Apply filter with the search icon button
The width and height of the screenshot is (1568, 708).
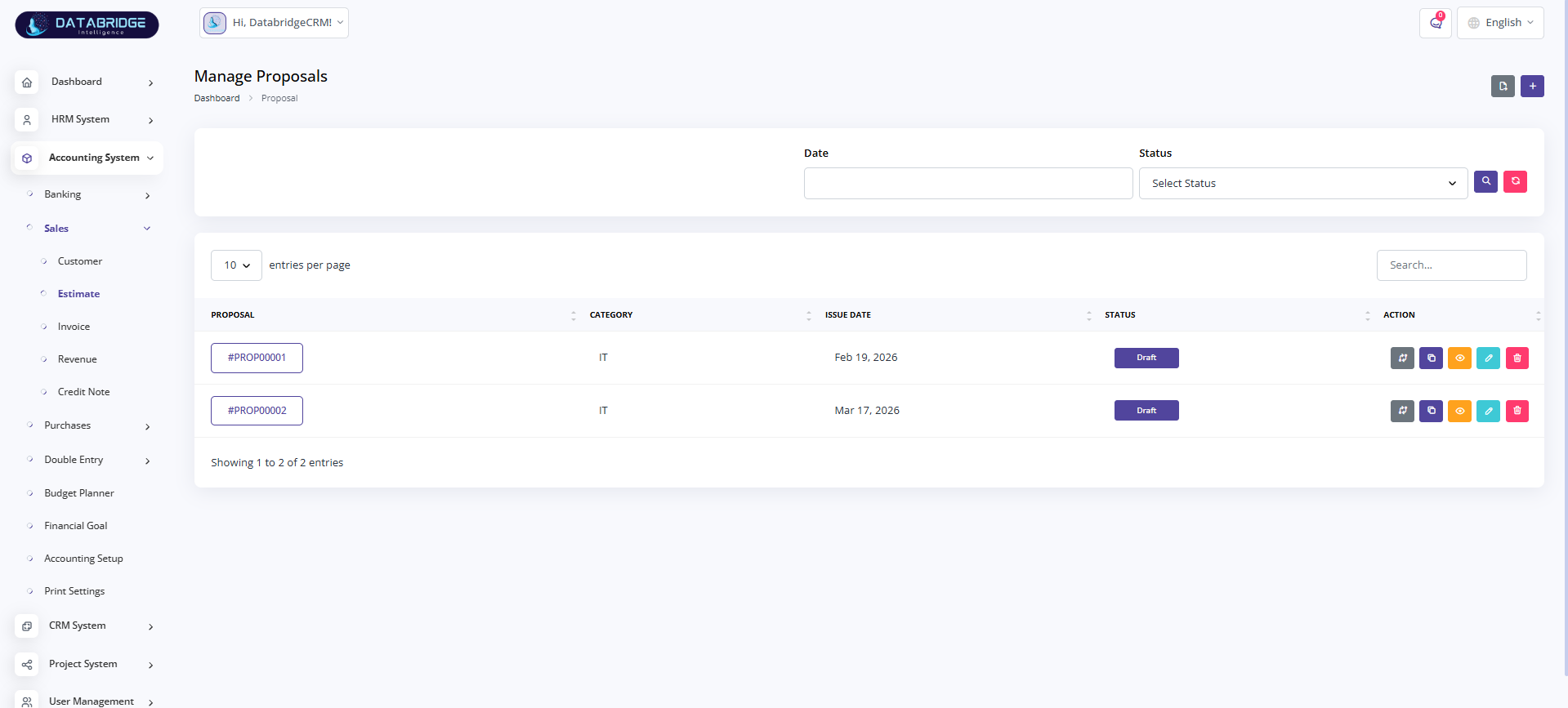pos(1486,181)
